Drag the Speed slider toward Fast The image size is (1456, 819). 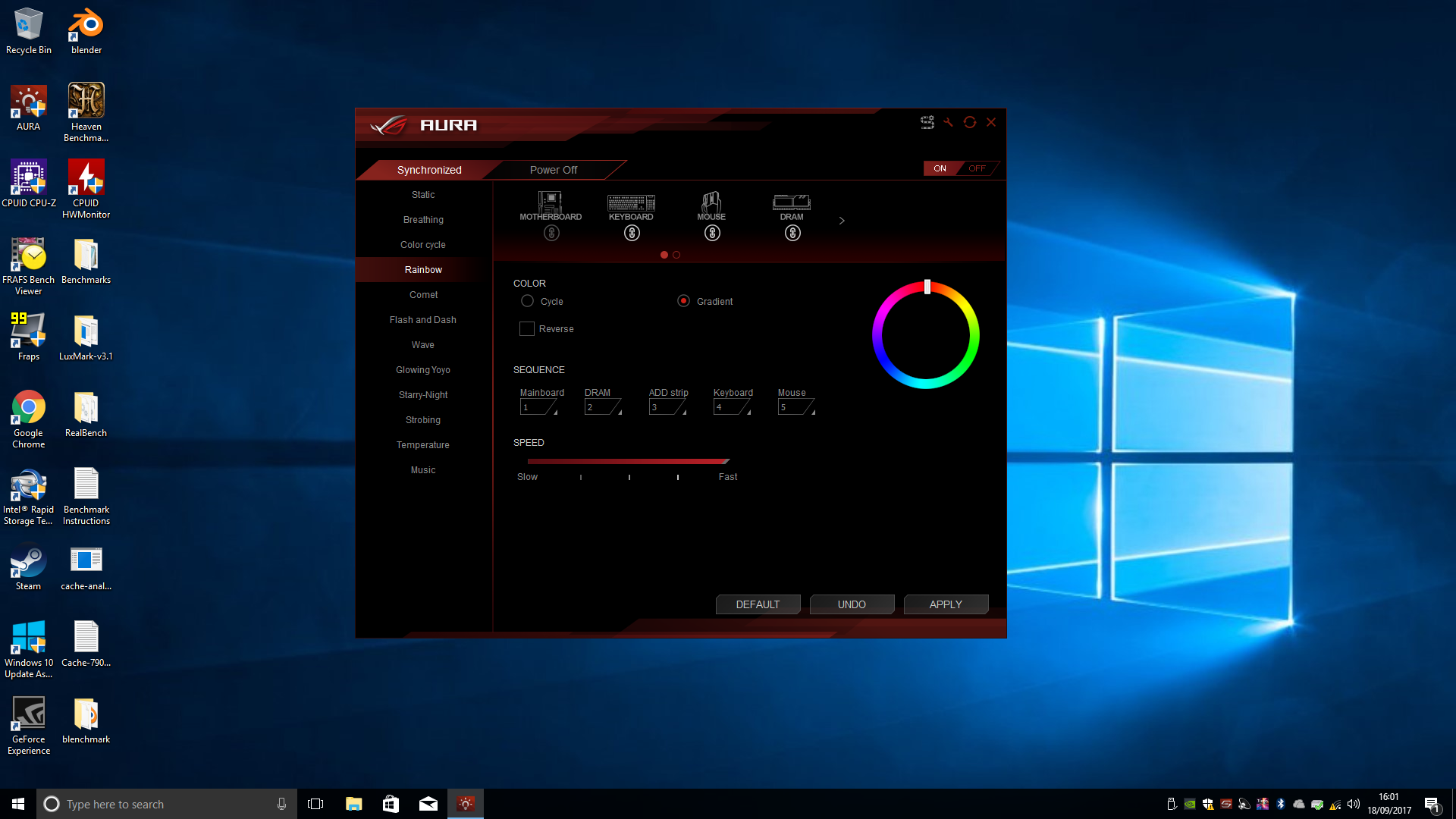tap(725, 461)
